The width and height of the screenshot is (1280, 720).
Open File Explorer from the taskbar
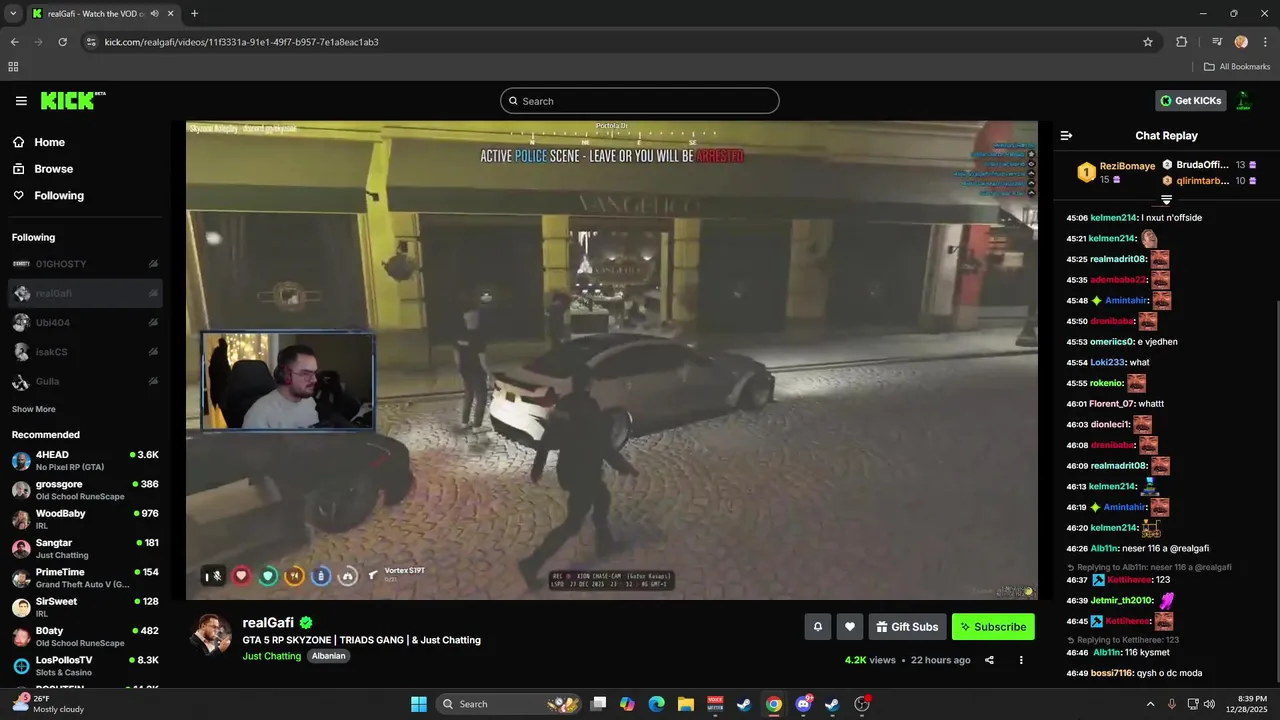[x=686, y=704]
